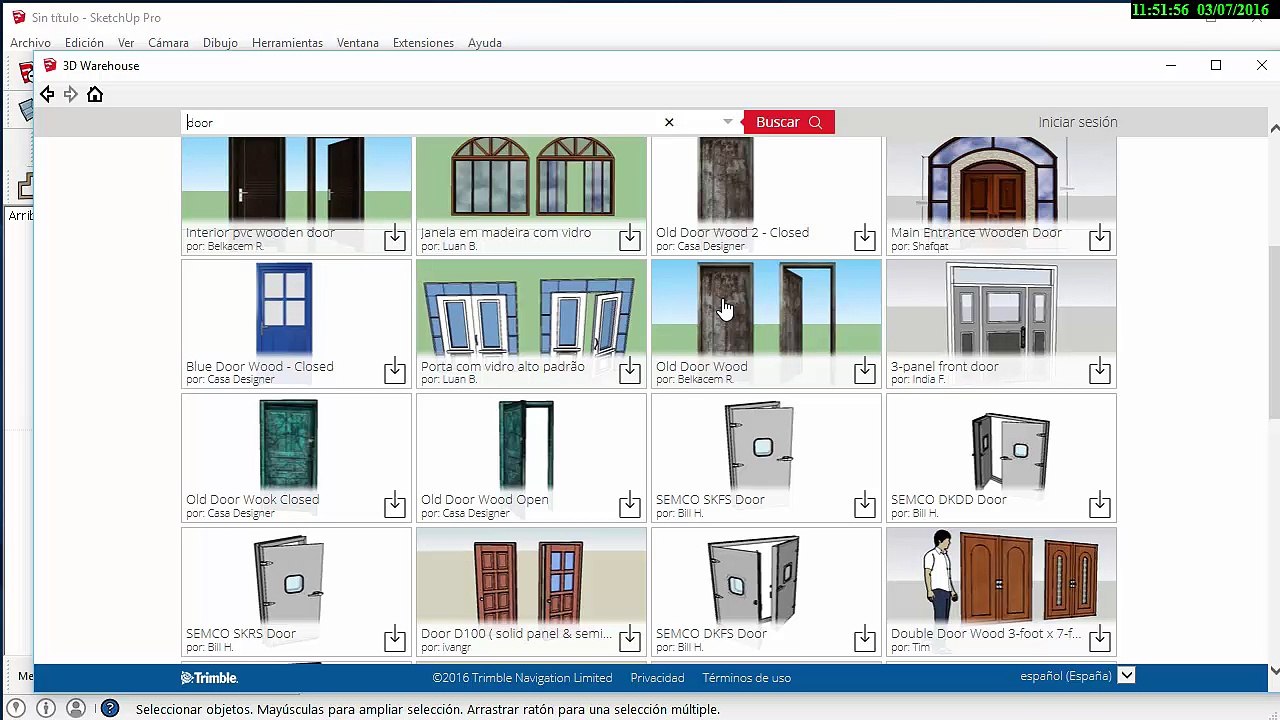
Task: Go back with the left arrow icon
Action: pyautogui.click(x=47, y=94)
